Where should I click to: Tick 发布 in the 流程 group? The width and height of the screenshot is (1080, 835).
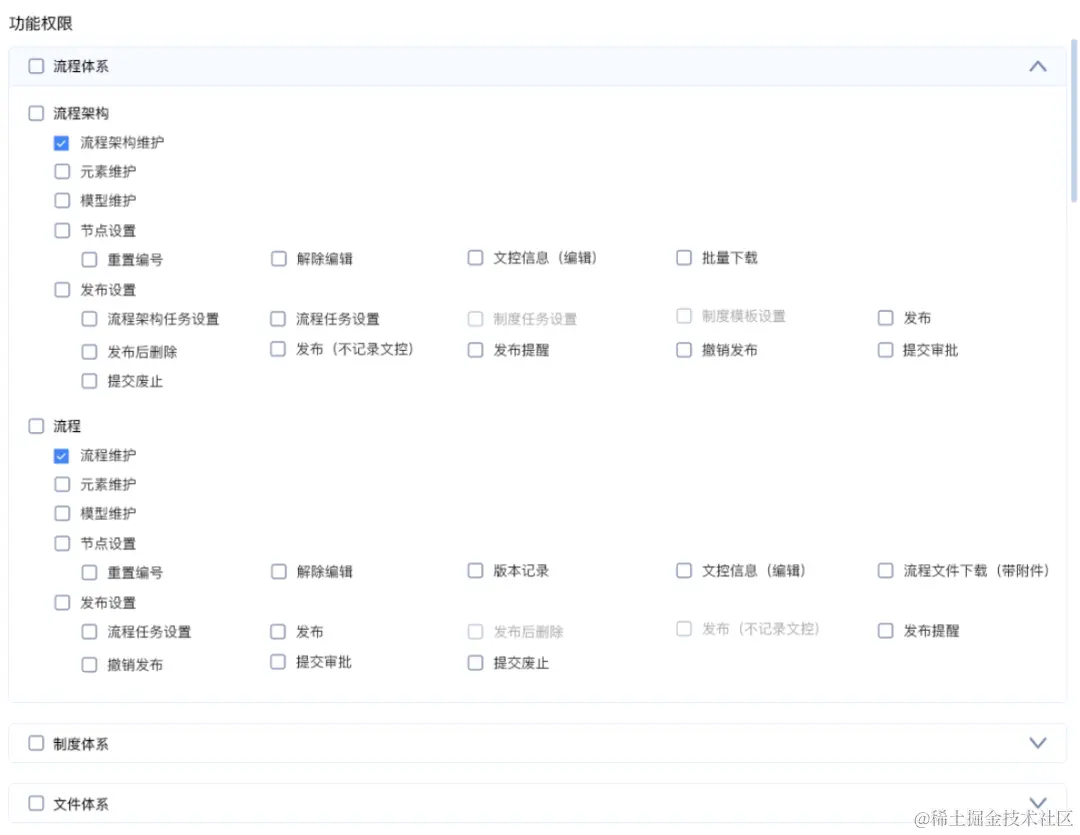click(278, 632)
